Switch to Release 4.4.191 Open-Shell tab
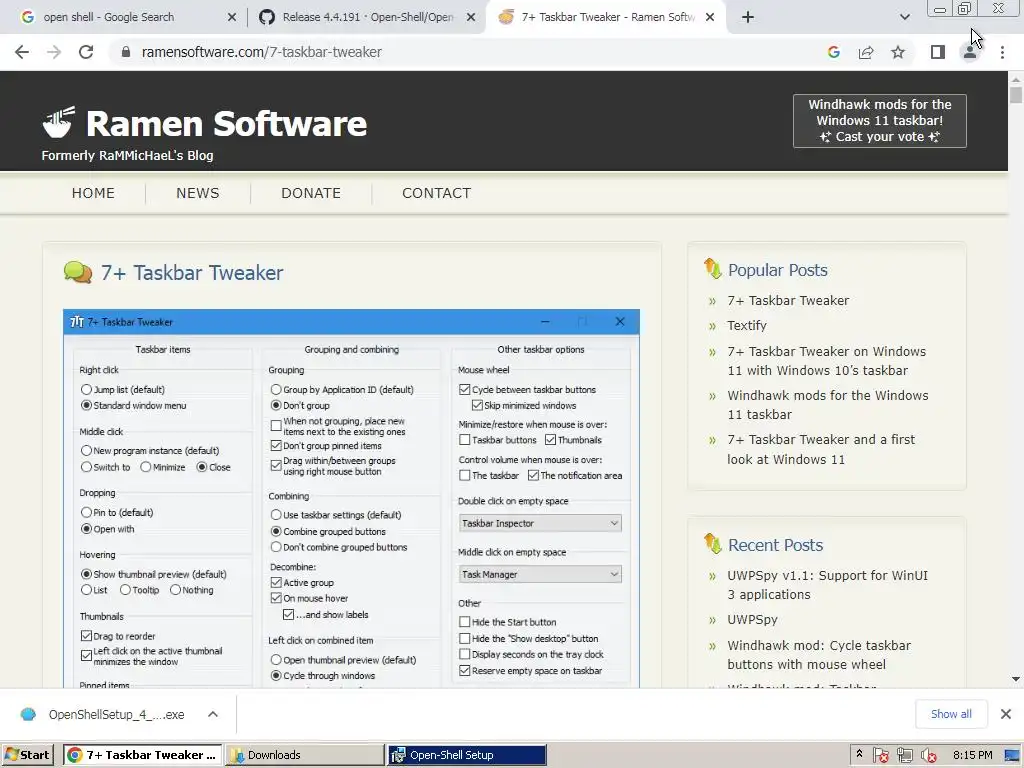1024x768 pixels. (x=366, y=17)
